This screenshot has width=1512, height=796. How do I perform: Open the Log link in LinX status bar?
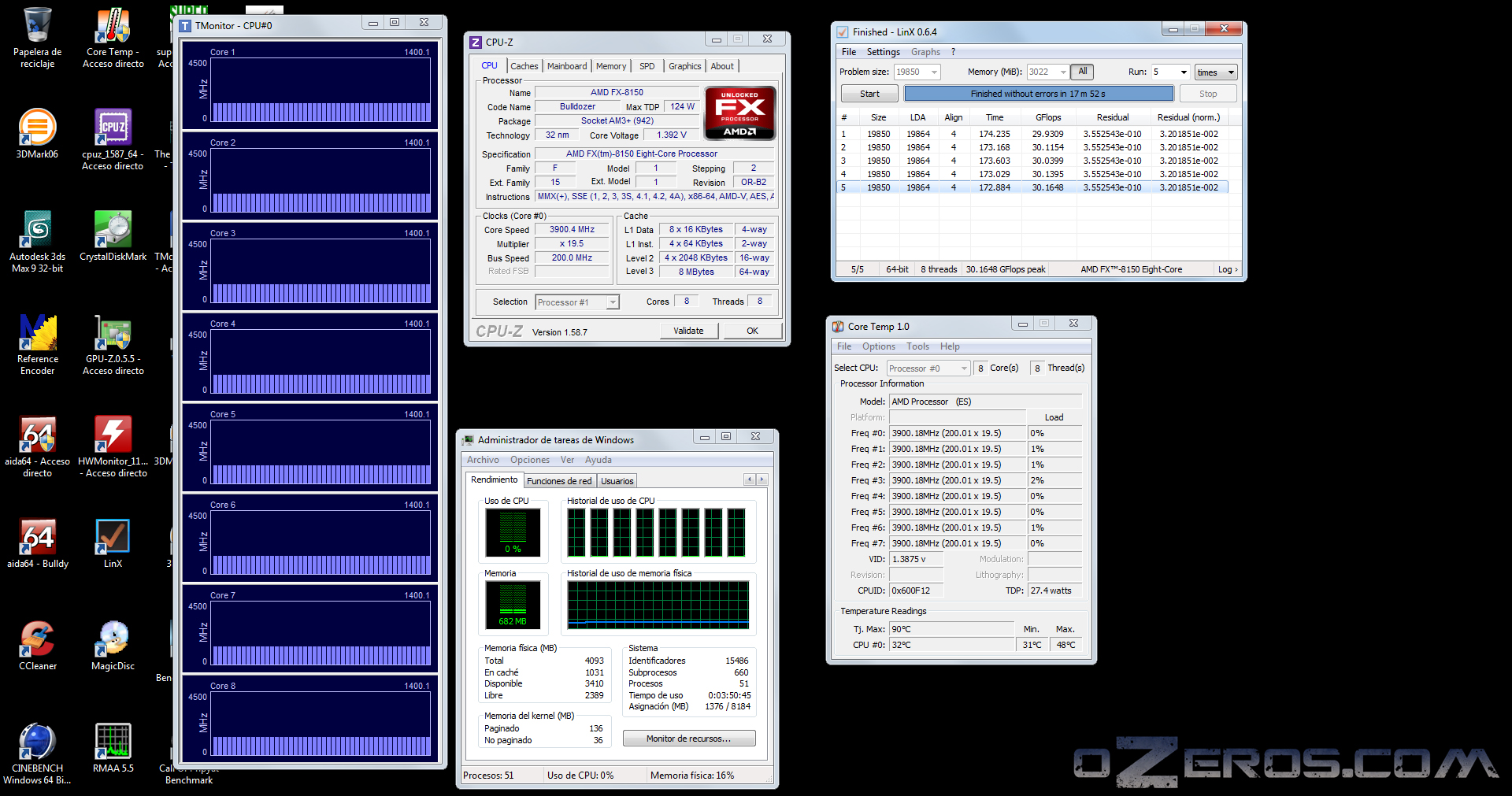(1228, 269)
